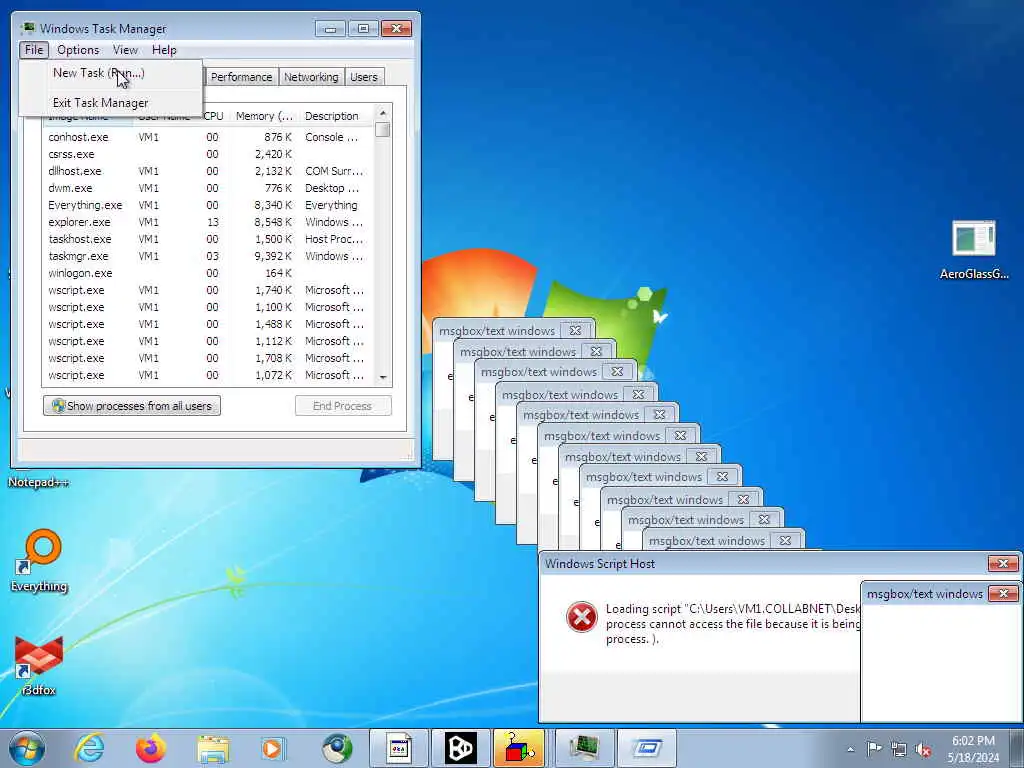The height and width of the screenshot is (768, 1024).
Task: Open the View menu
Action: coord(125,50)
